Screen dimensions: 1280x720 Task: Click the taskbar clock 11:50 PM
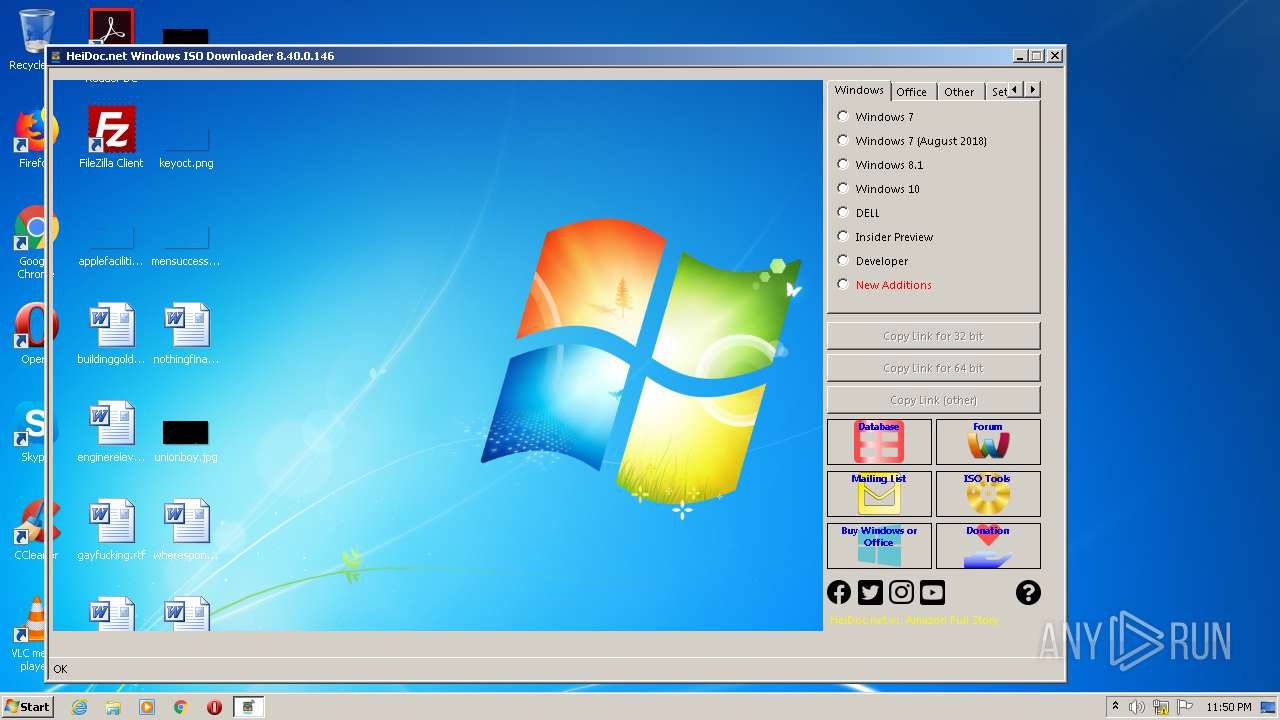1228,707
